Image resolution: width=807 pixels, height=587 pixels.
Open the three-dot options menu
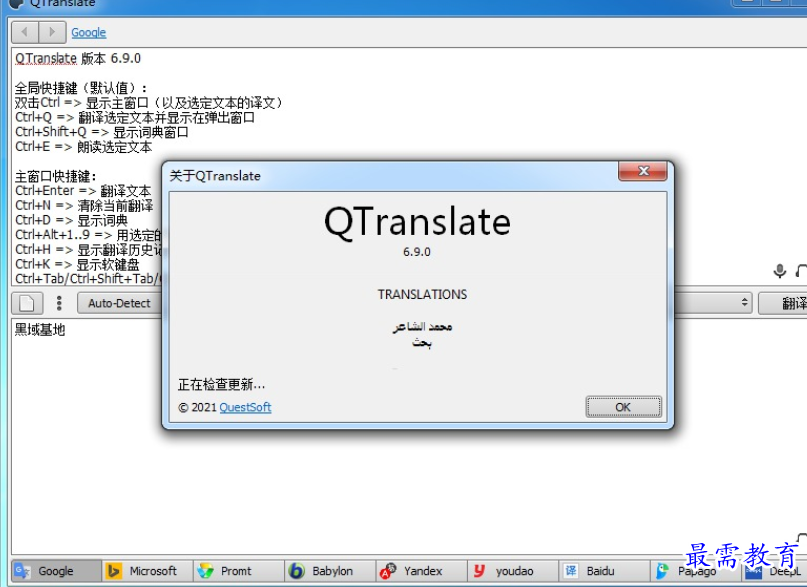tap(59, 303)
